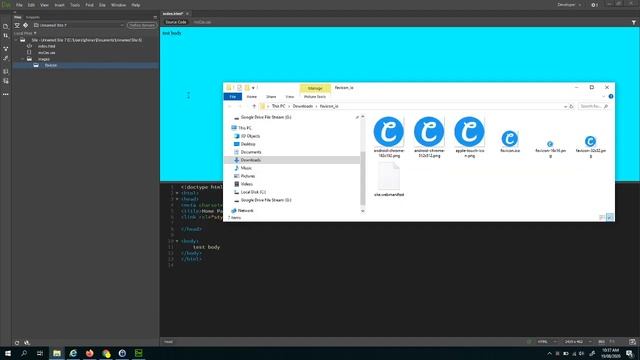
Task: Click the Windows Start button
Action: [8, 353]
